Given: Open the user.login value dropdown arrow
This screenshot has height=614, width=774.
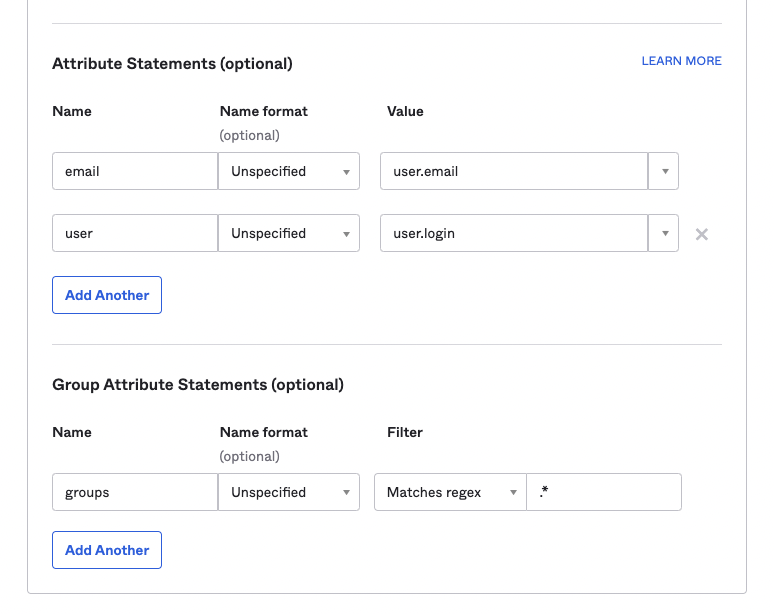Looking at the screenshot, I should [x=664, y=233].
